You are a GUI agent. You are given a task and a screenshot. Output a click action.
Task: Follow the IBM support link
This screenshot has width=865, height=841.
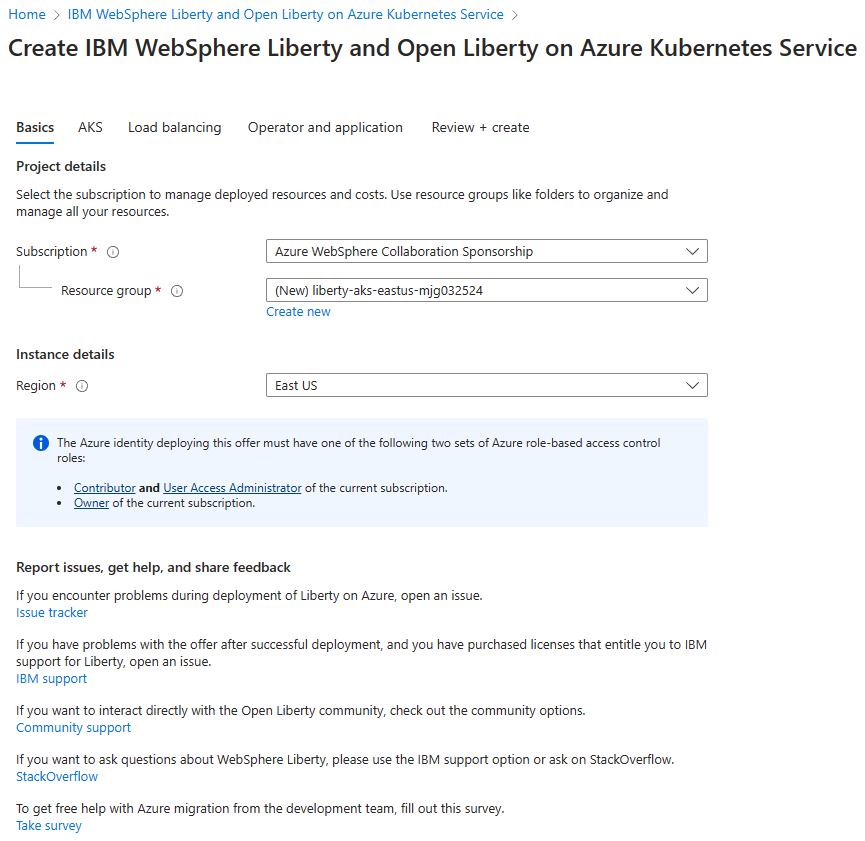point(51,679)
